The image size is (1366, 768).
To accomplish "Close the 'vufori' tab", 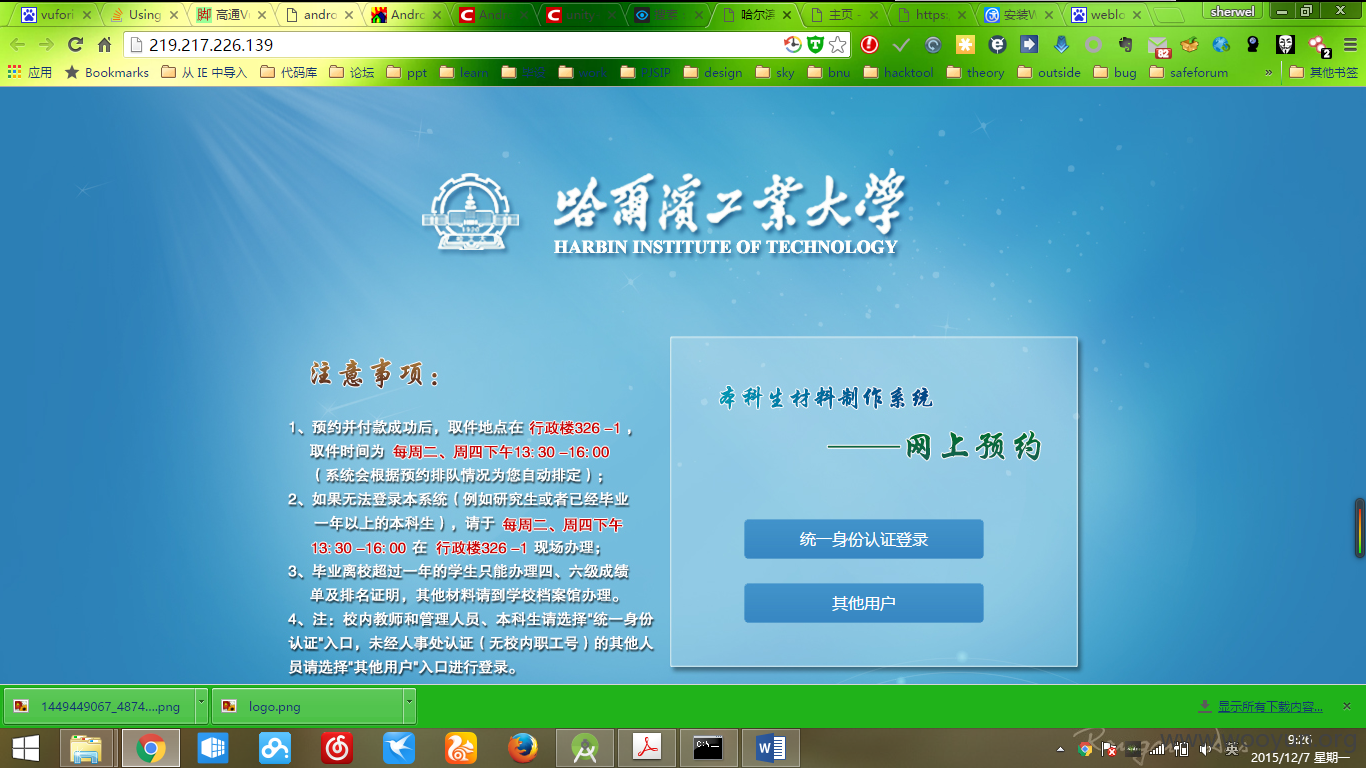I will tap(87, 15).
